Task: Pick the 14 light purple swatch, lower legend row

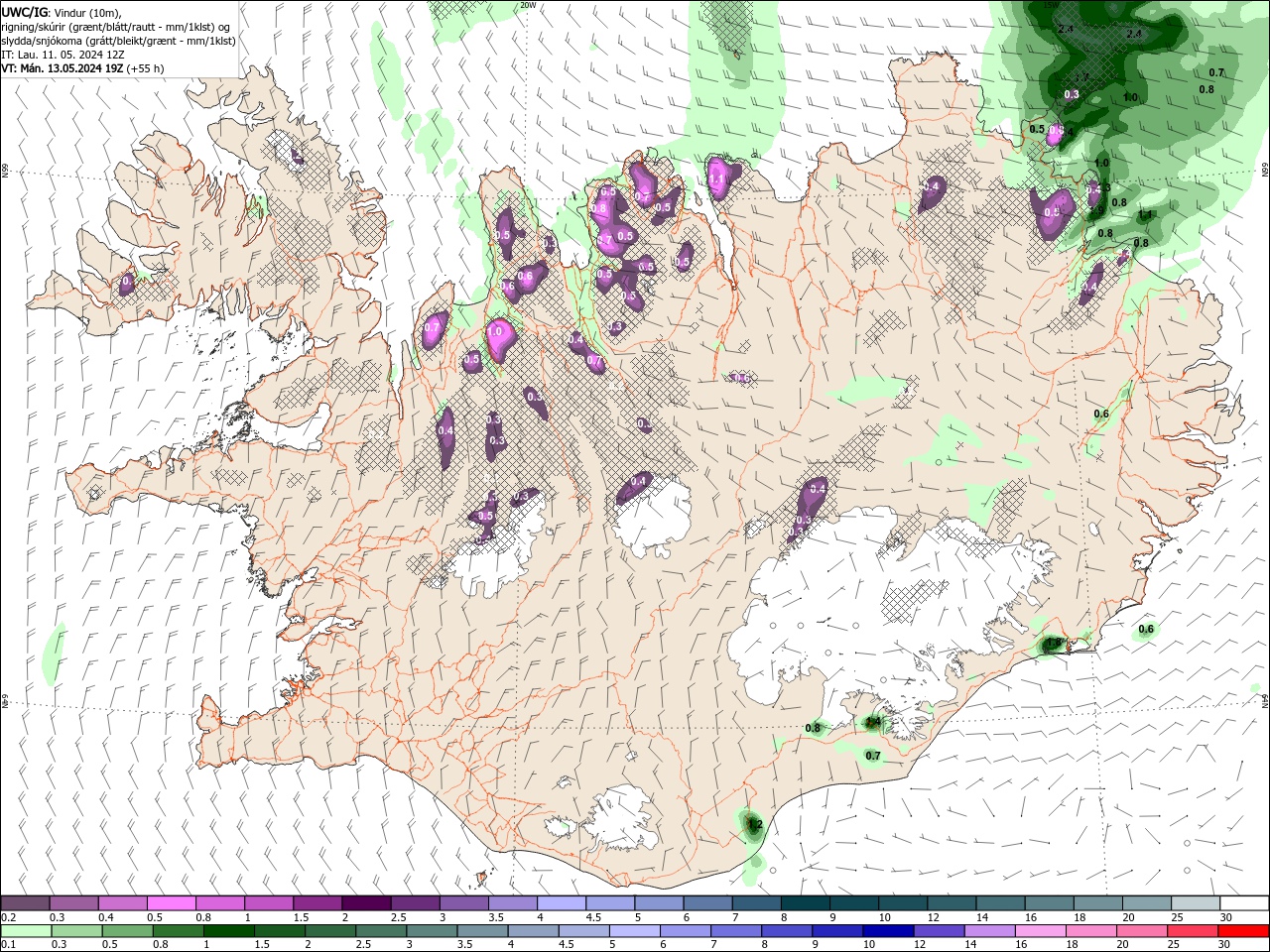Action: (x=989, y=931)
